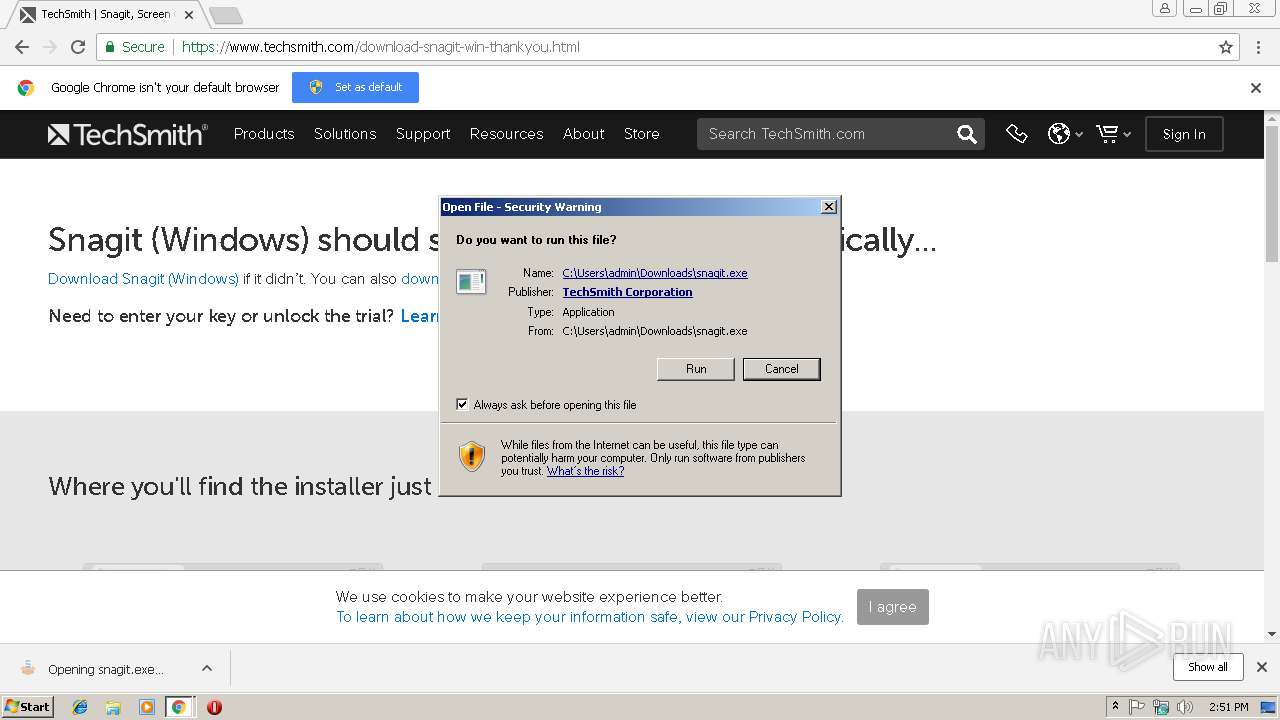Click the application file icon in dialog
The width and height of the screenshot is (1280, 720).
471,282
